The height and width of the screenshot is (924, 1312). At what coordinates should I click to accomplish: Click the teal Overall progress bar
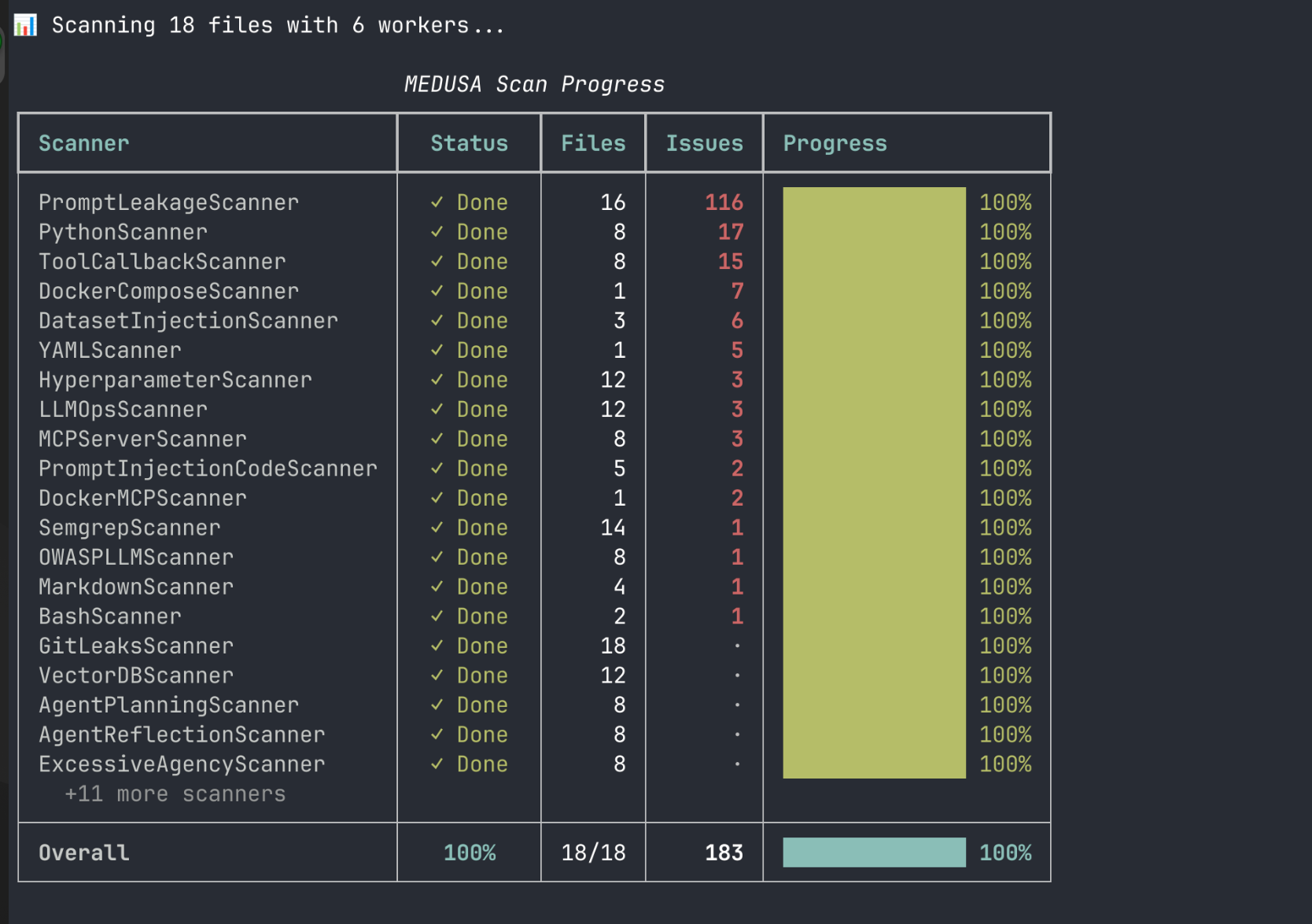pos(874,852)
